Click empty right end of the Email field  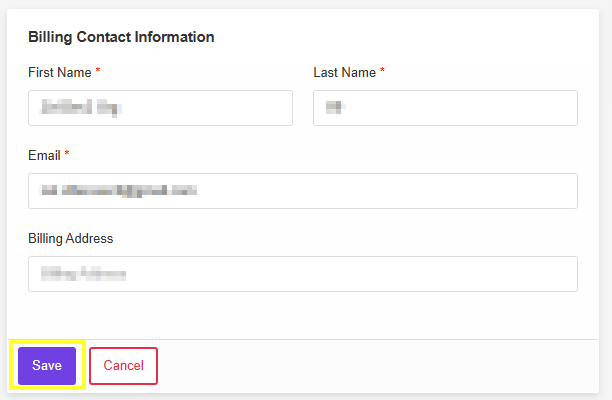507,191
